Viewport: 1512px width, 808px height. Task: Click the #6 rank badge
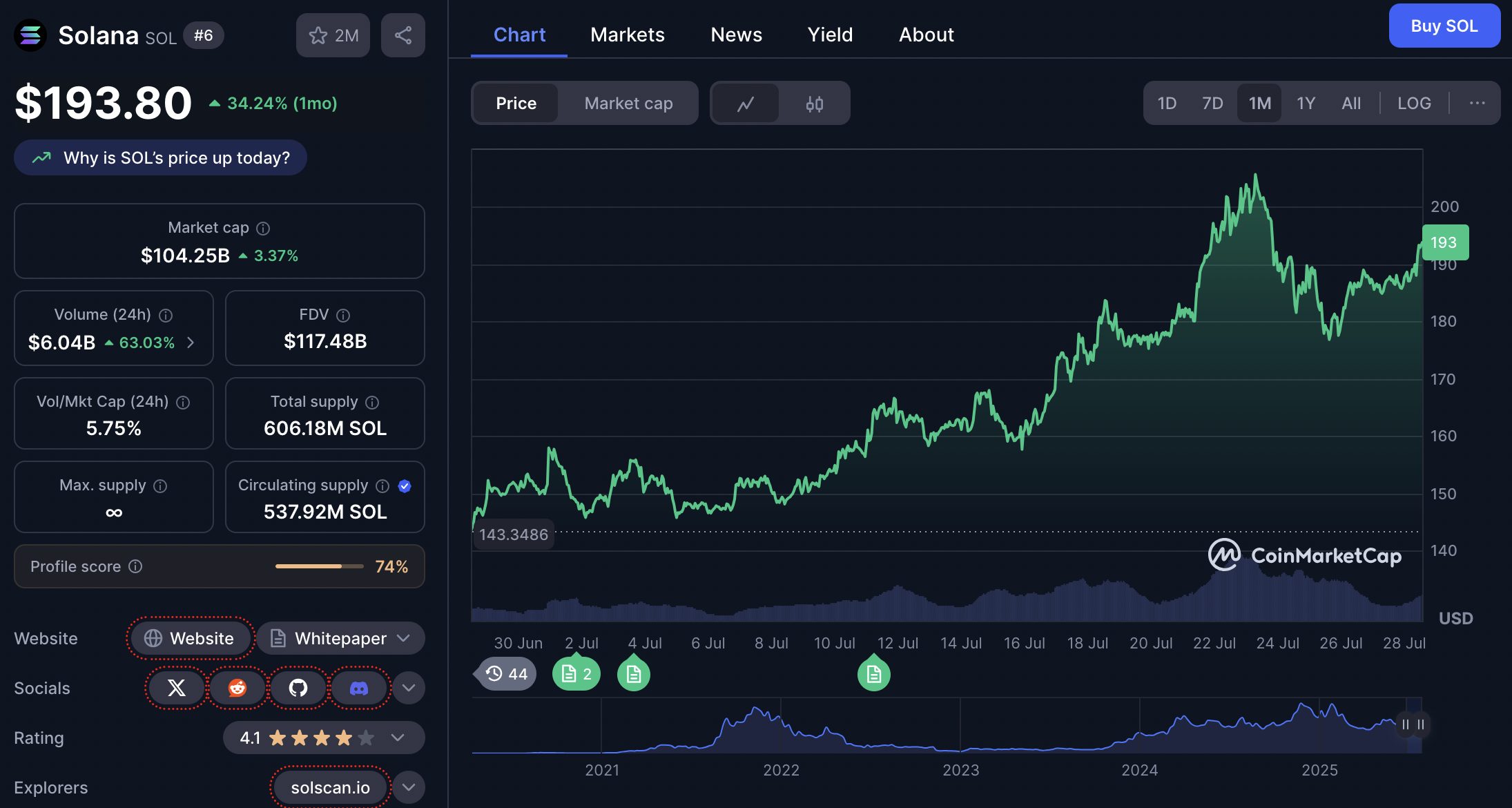coord(203,35)
